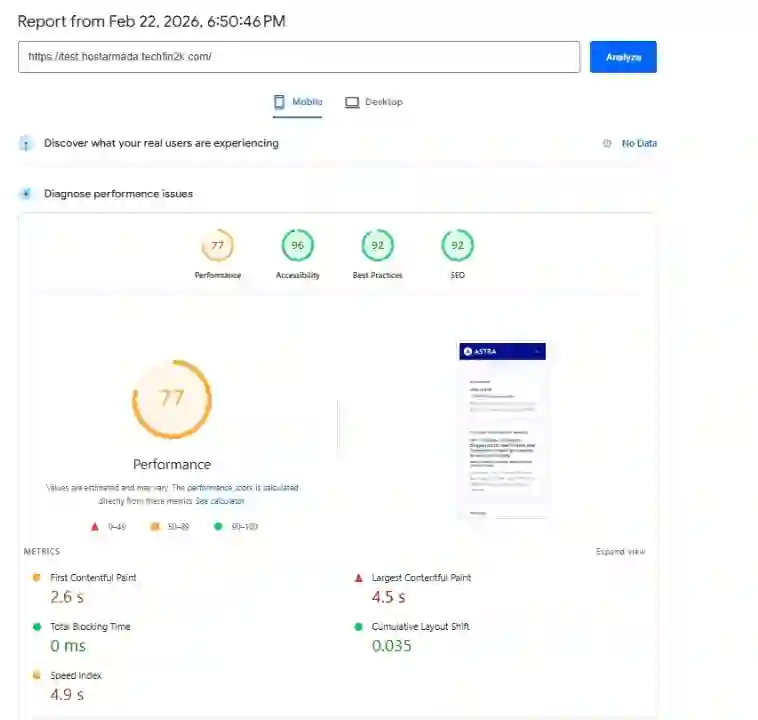Click the desktop monitor icon
Image resolution: width=758 pixels, height=720 pixels.
[352, 103]
